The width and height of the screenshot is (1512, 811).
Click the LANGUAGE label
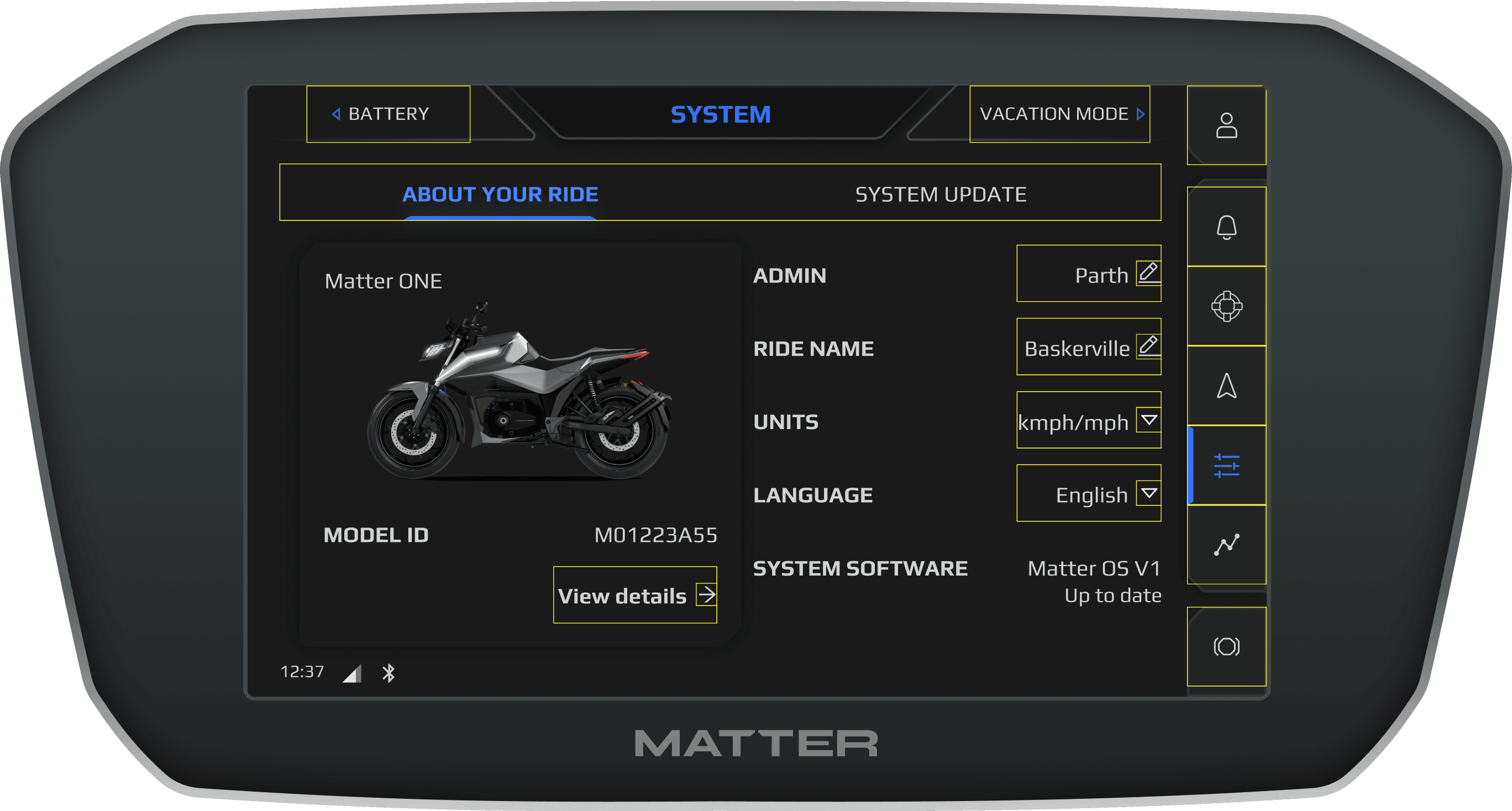813,496
